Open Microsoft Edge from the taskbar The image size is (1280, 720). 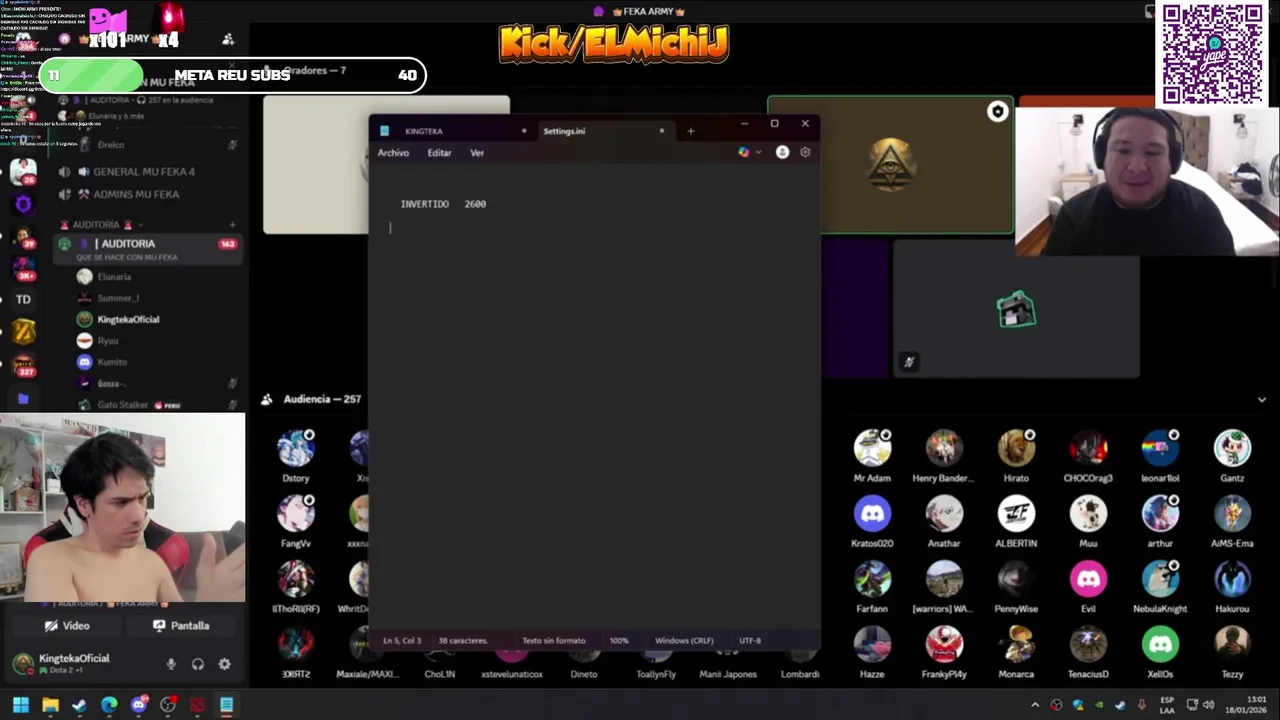109,705
